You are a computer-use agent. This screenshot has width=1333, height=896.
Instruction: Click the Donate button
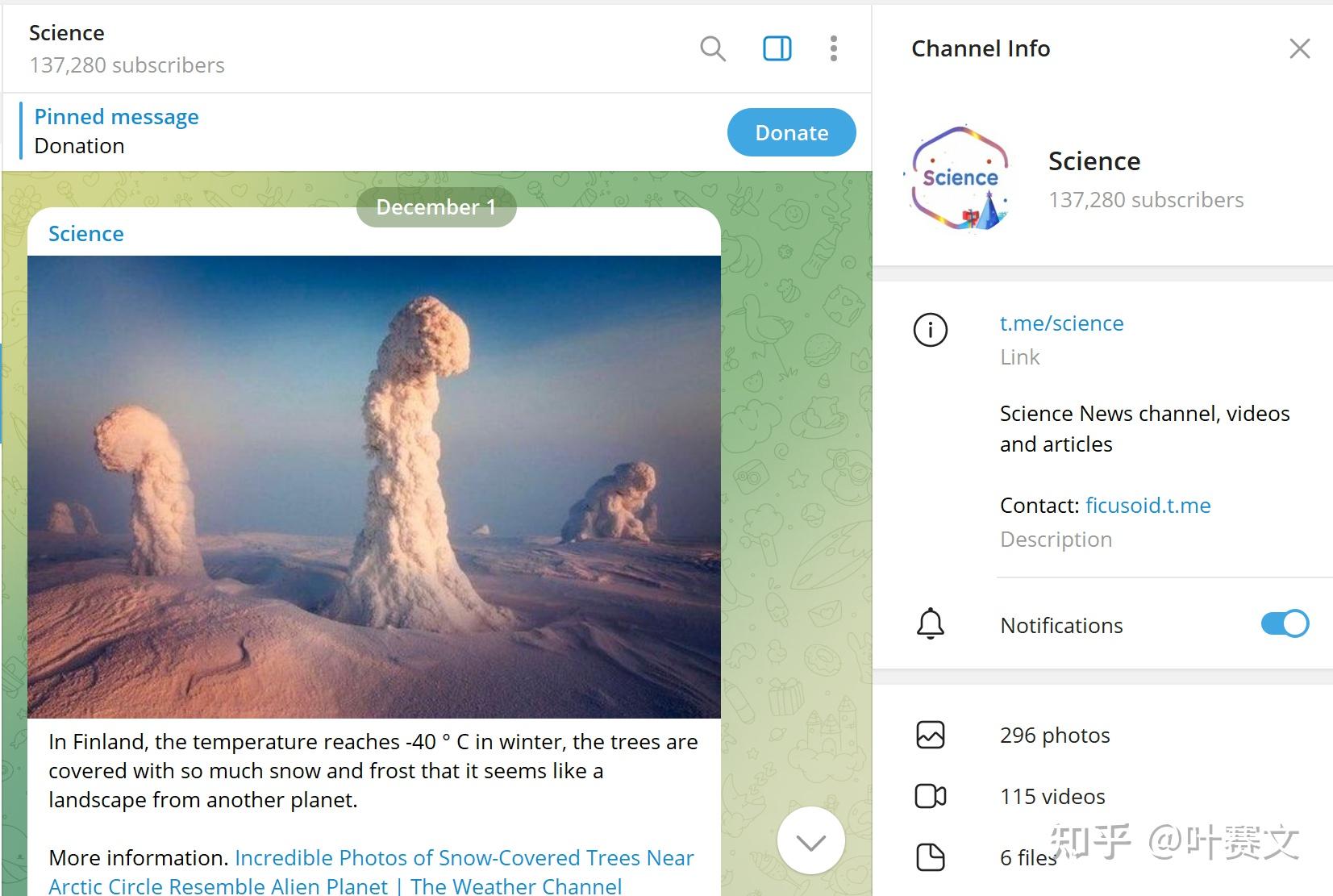791,132
